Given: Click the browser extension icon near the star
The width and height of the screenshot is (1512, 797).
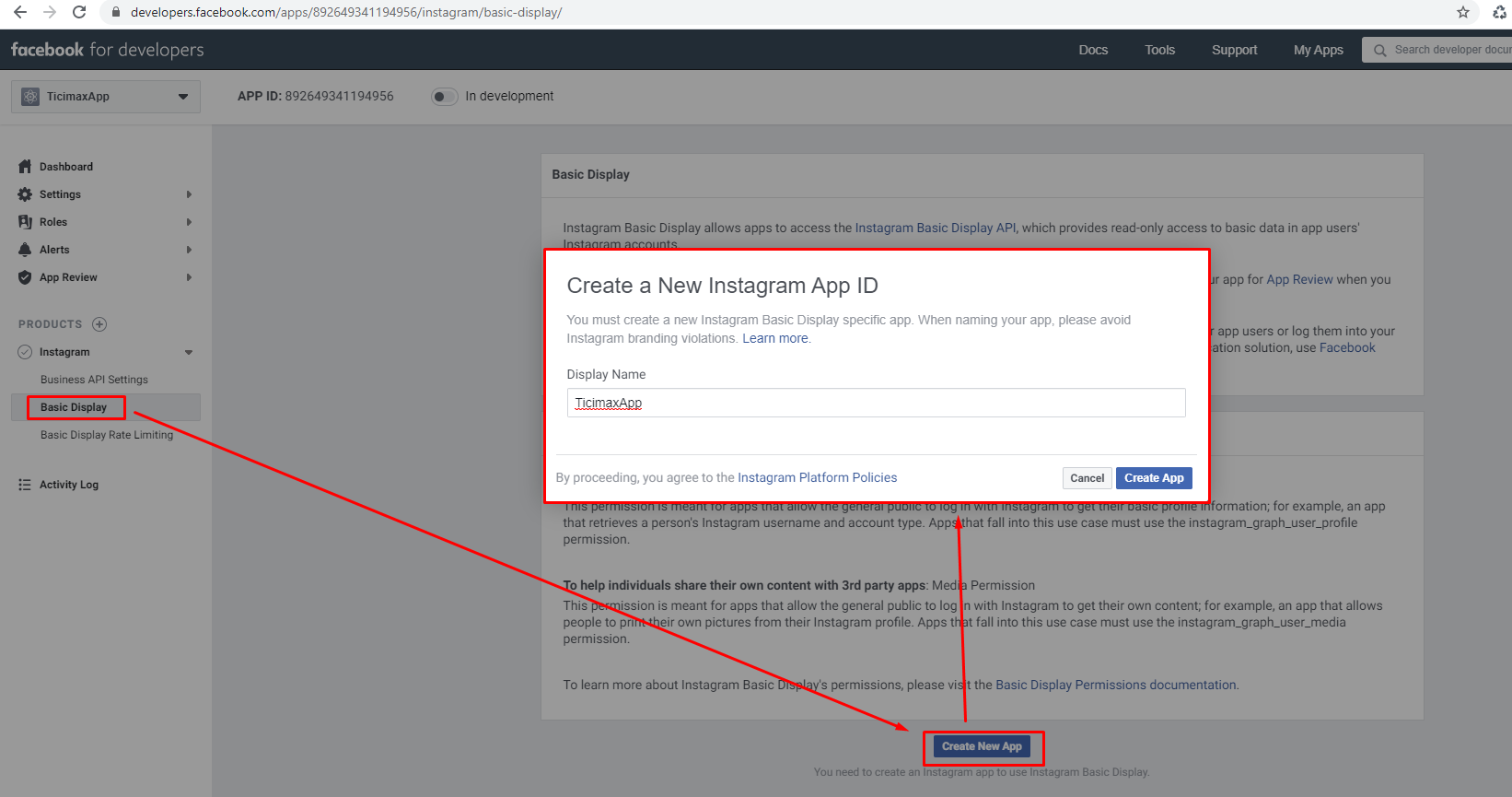Looking at the screenshot, I should click(1499, 12).
